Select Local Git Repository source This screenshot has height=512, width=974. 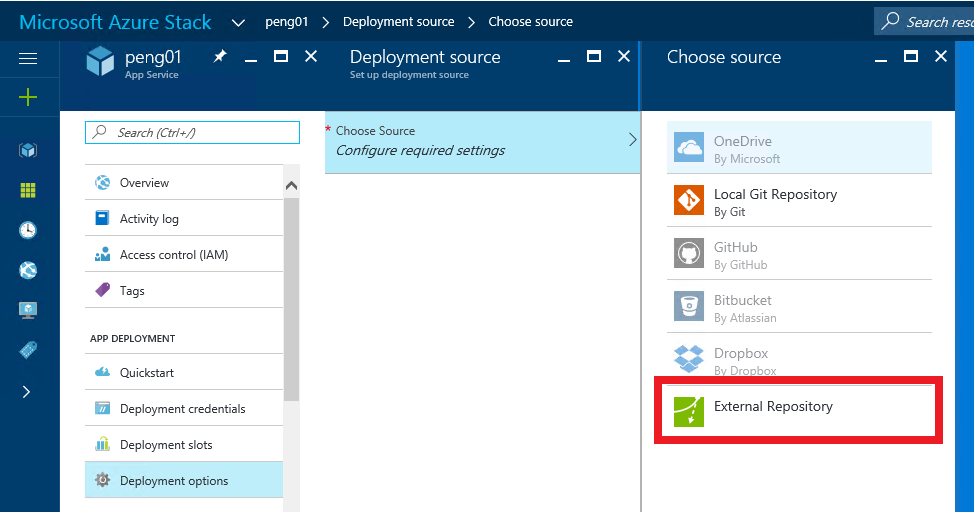pyautogui.click(x=799, y=201)
